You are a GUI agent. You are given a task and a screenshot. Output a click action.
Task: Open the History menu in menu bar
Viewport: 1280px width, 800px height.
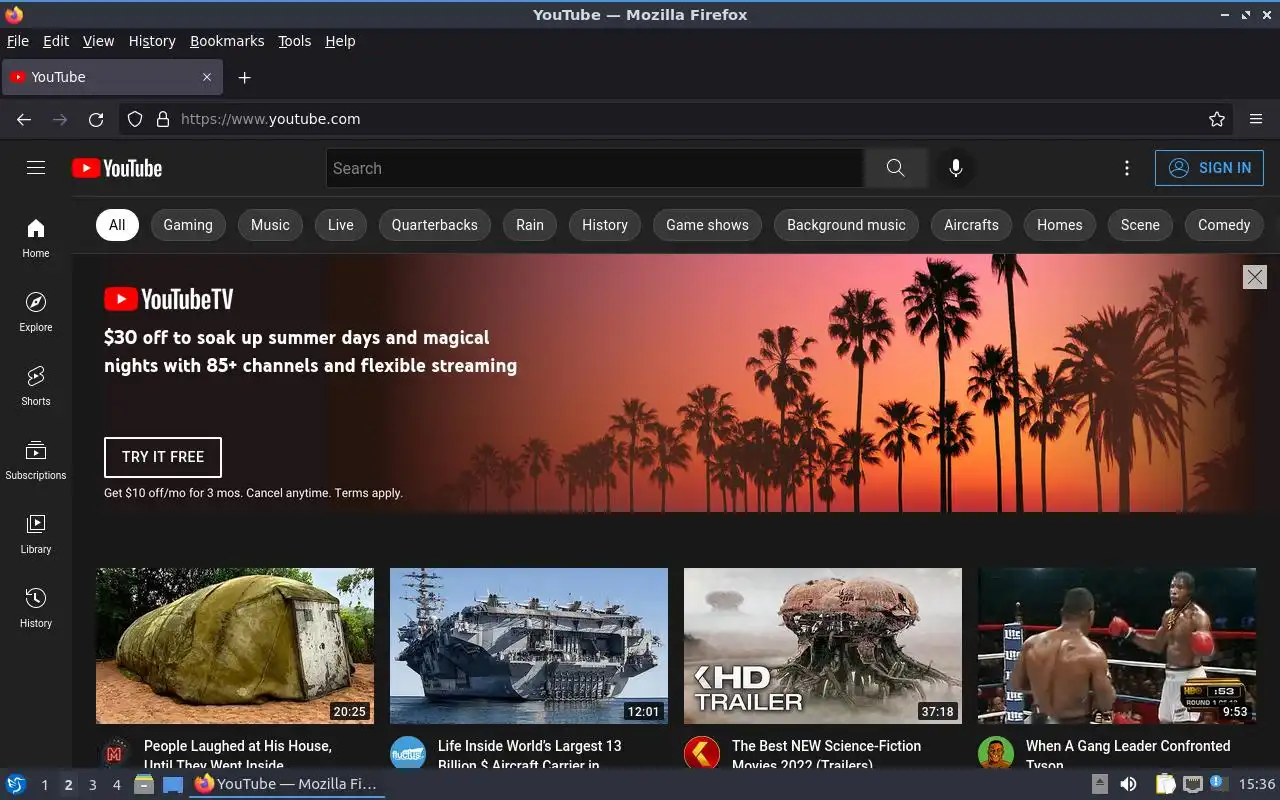(152, 41)
